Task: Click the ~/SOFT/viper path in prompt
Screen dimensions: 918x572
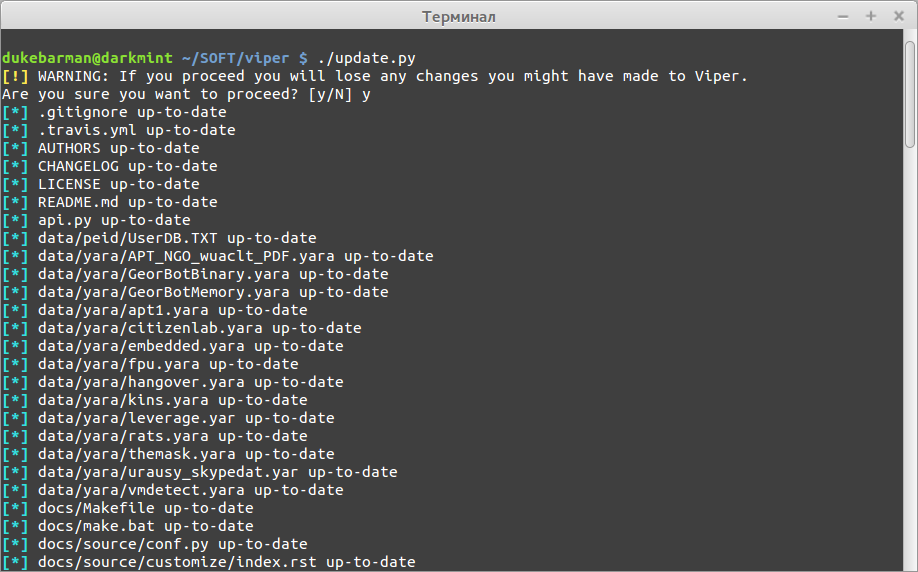Action: coord(235,58)
